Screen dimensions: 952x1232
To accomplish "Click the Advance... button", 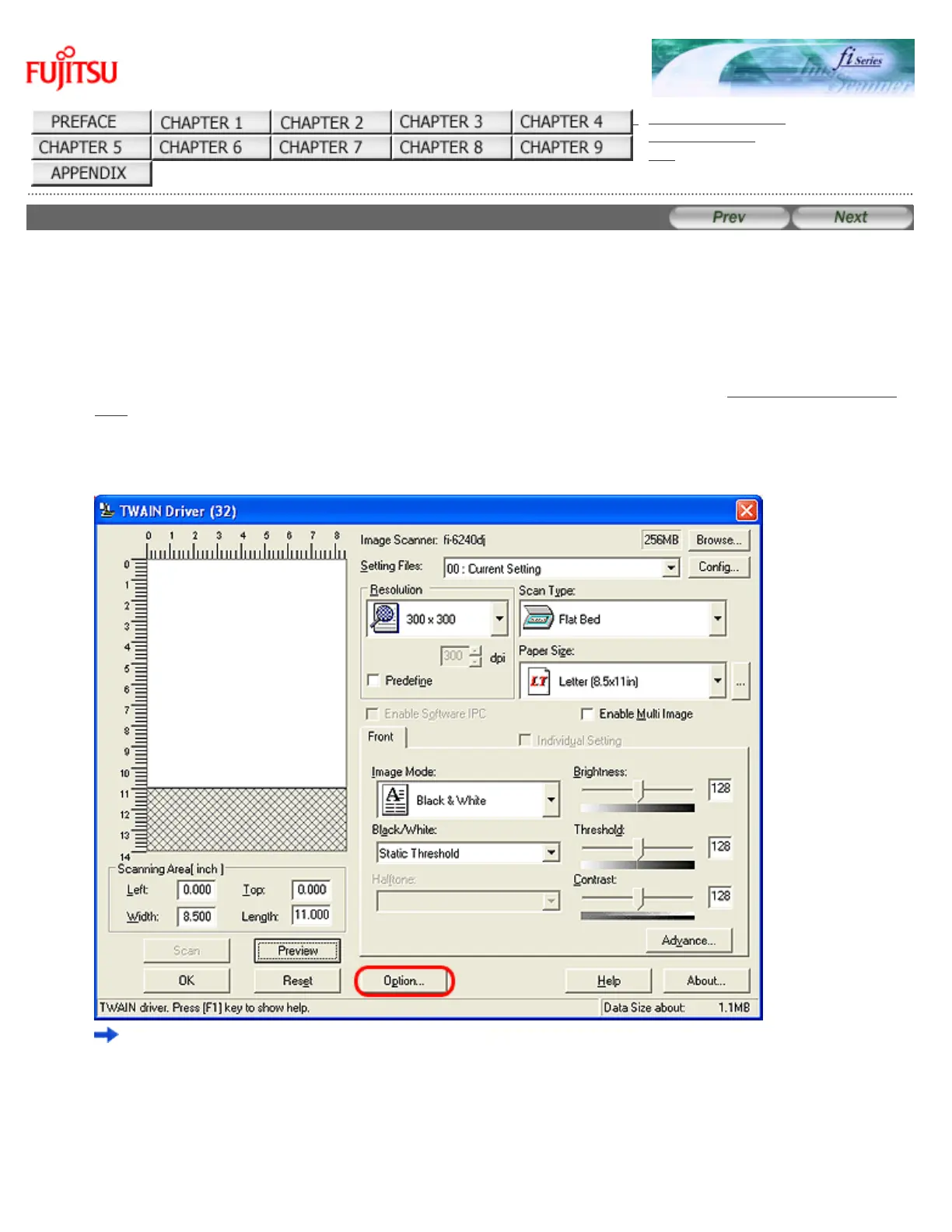I will 689,940.
